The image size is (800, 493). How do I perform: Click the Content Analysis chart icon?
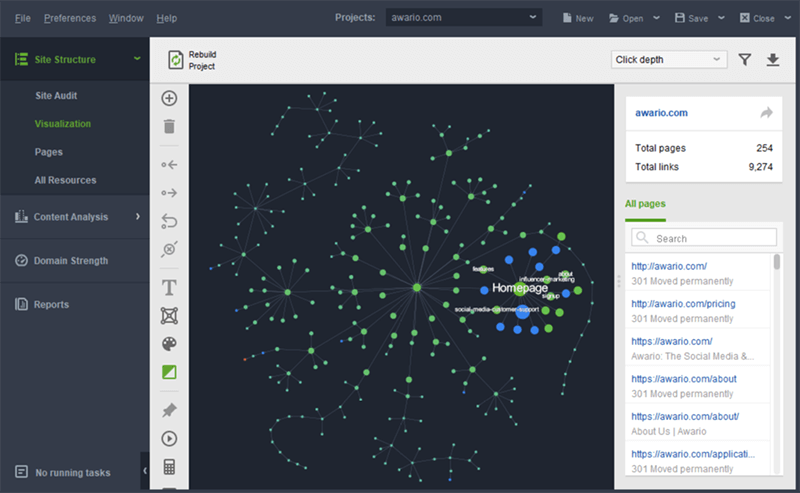(21, 216)
